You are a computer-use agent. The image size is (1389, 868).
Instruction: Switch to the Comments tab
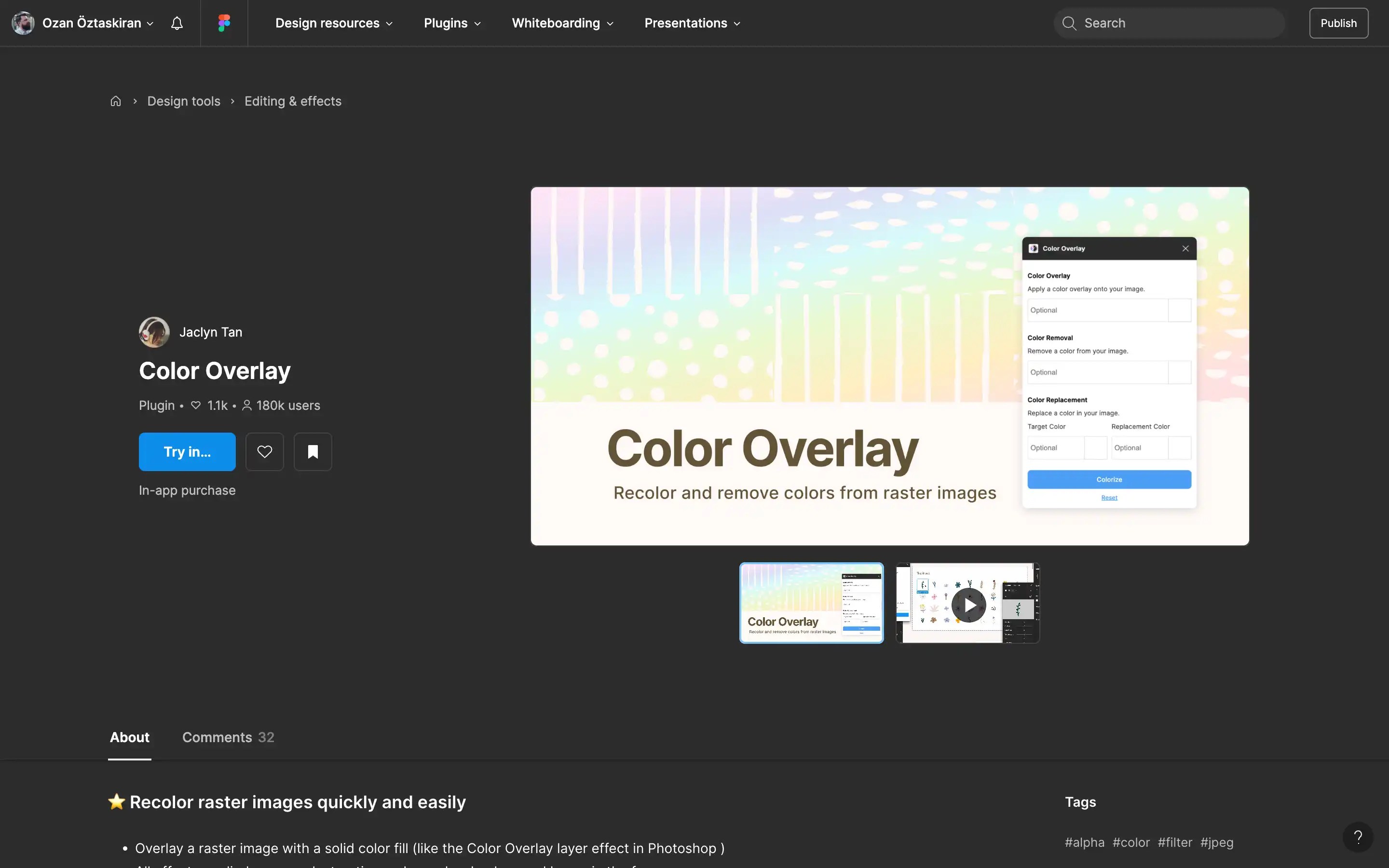[228, 737]
